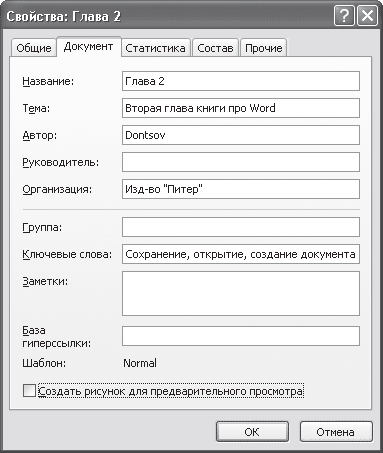
Task: Click the Автор field containing Dontsov
Action: pyautogui.click(x=241, y=135)
